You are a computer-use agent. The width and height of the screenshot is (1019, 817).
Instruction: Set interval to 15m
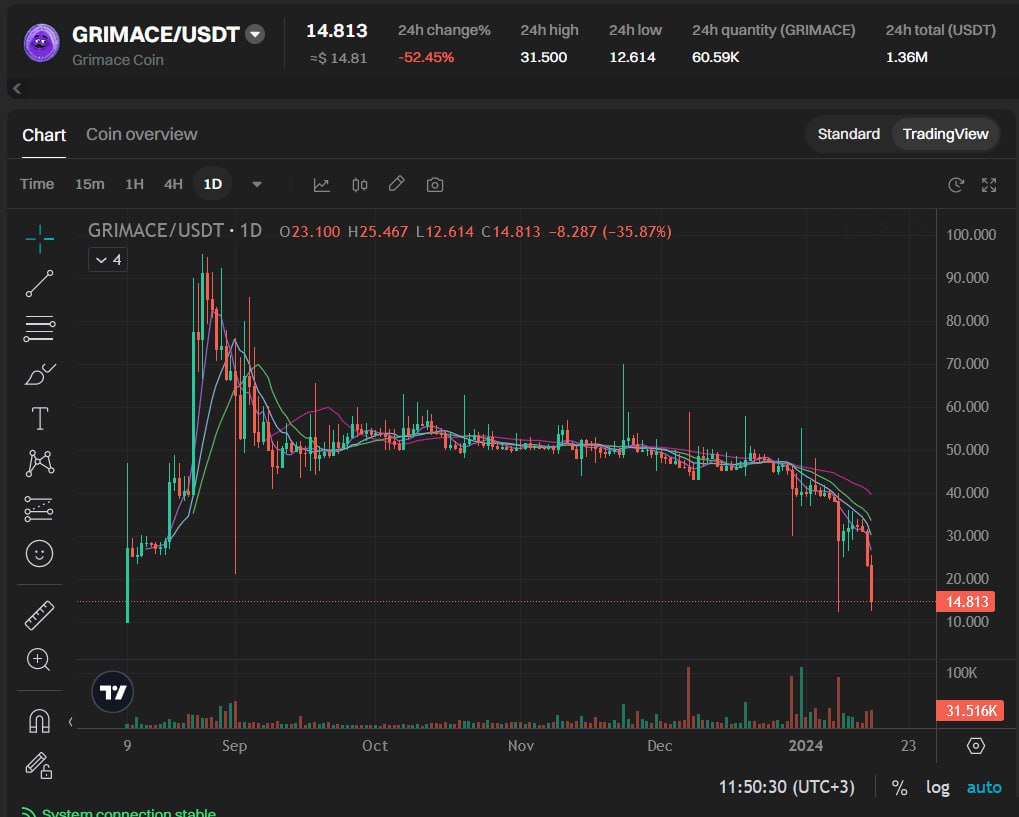90,184
